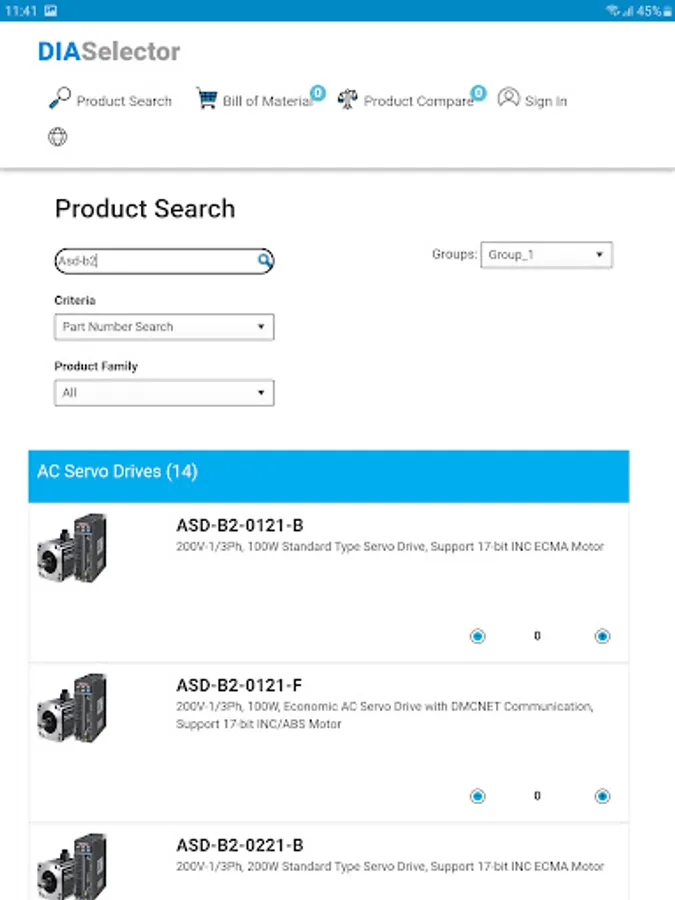Select left radio button for ASD-B2-0121-B
The image size is (675, 900).
478,636
